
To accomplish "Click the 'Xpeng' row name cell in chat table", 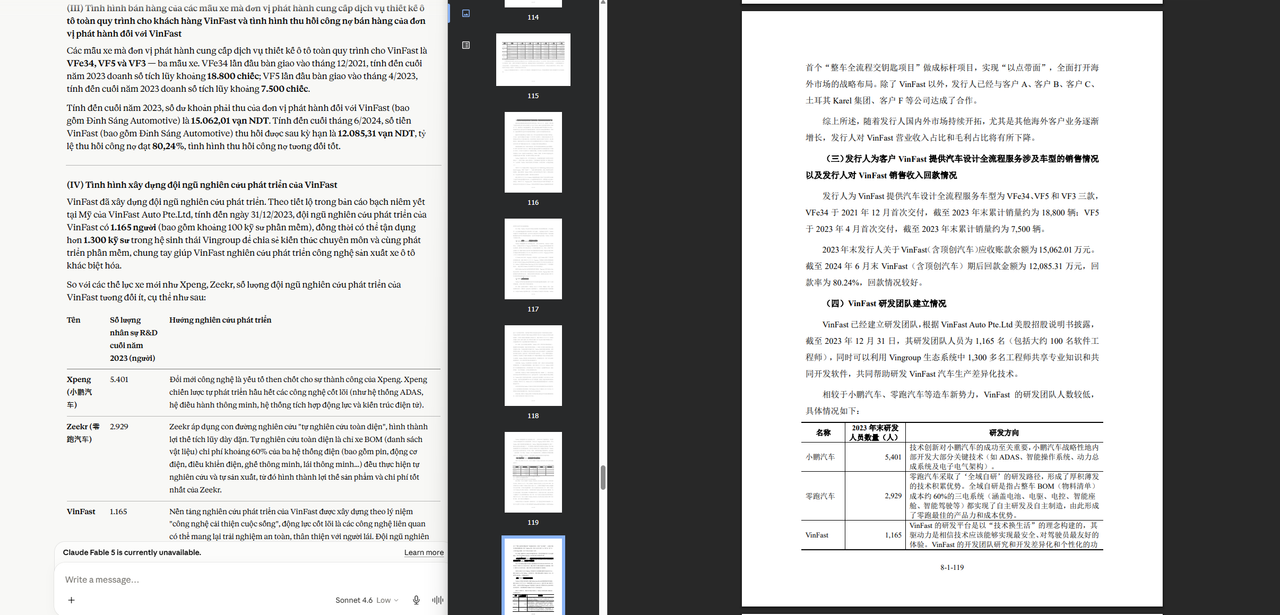I will [80, 392].
